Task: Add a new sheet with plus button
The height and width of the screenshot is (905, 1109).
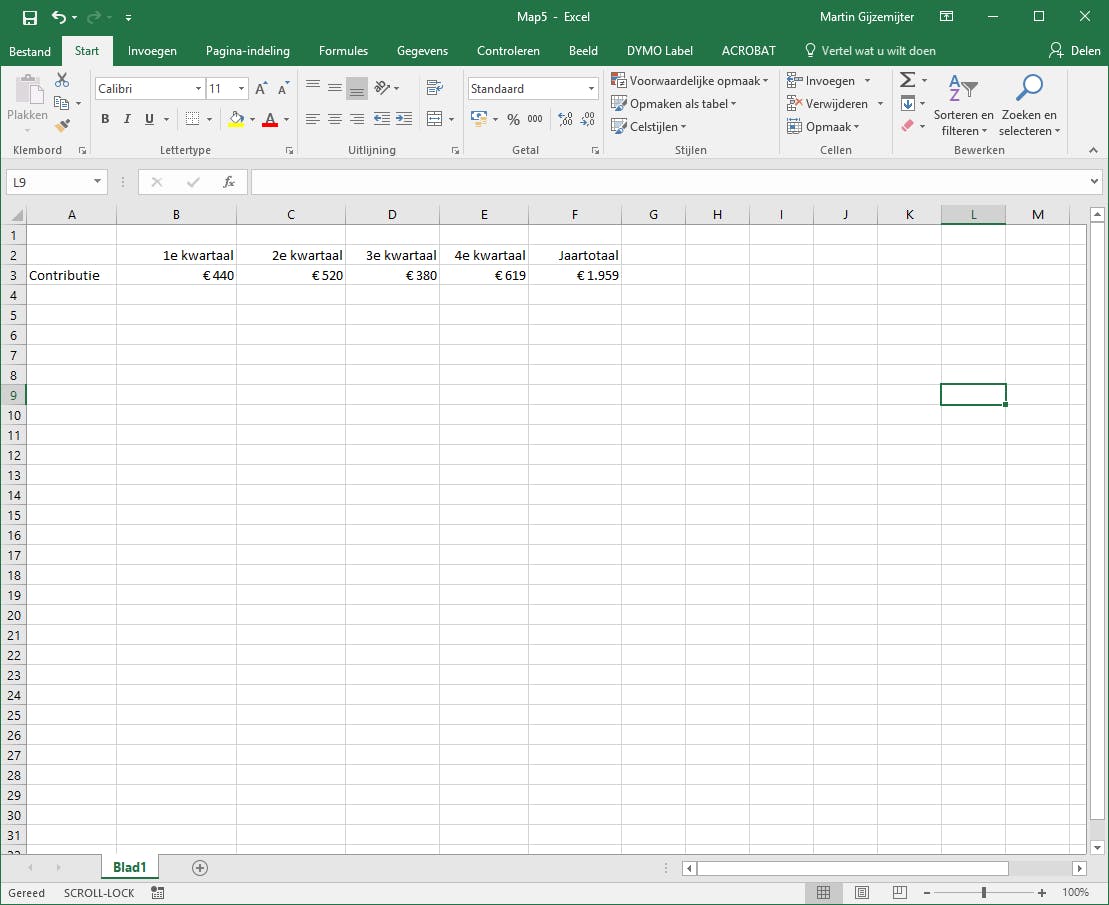Action: click(x=200, y=868)
